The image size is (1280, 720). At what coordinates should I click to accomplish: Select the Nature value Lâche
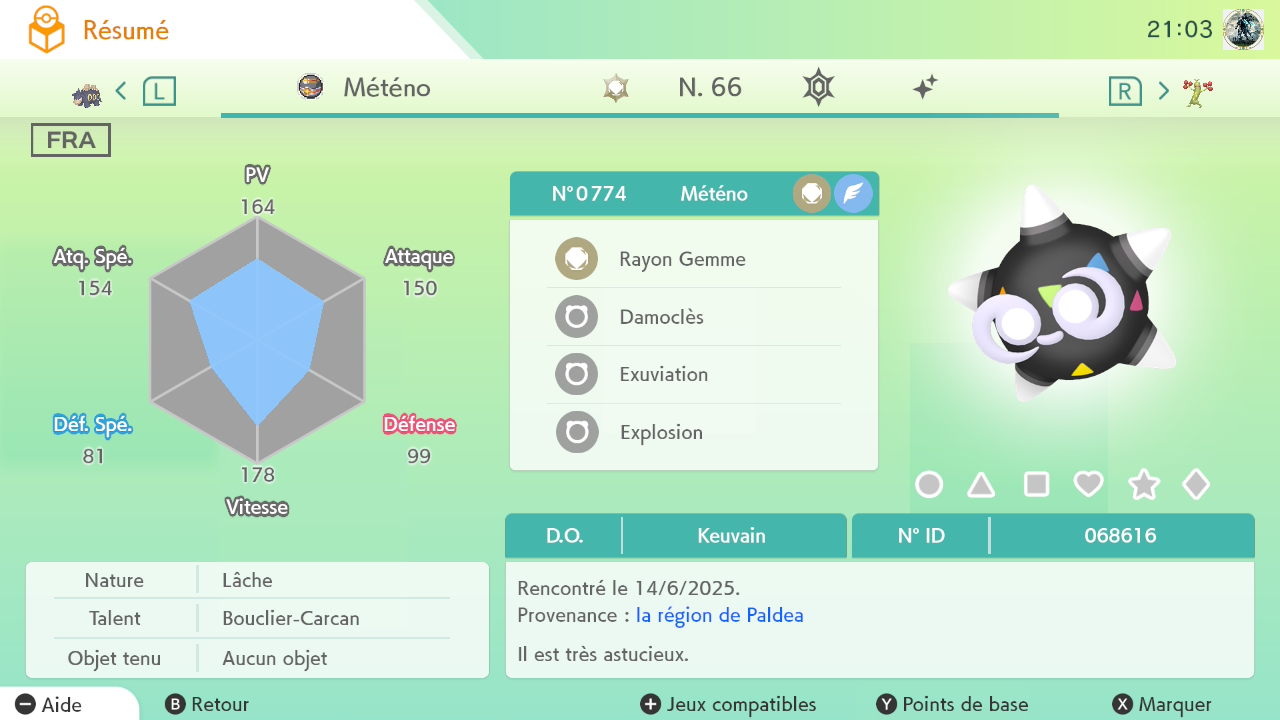[x=248, y=580]
